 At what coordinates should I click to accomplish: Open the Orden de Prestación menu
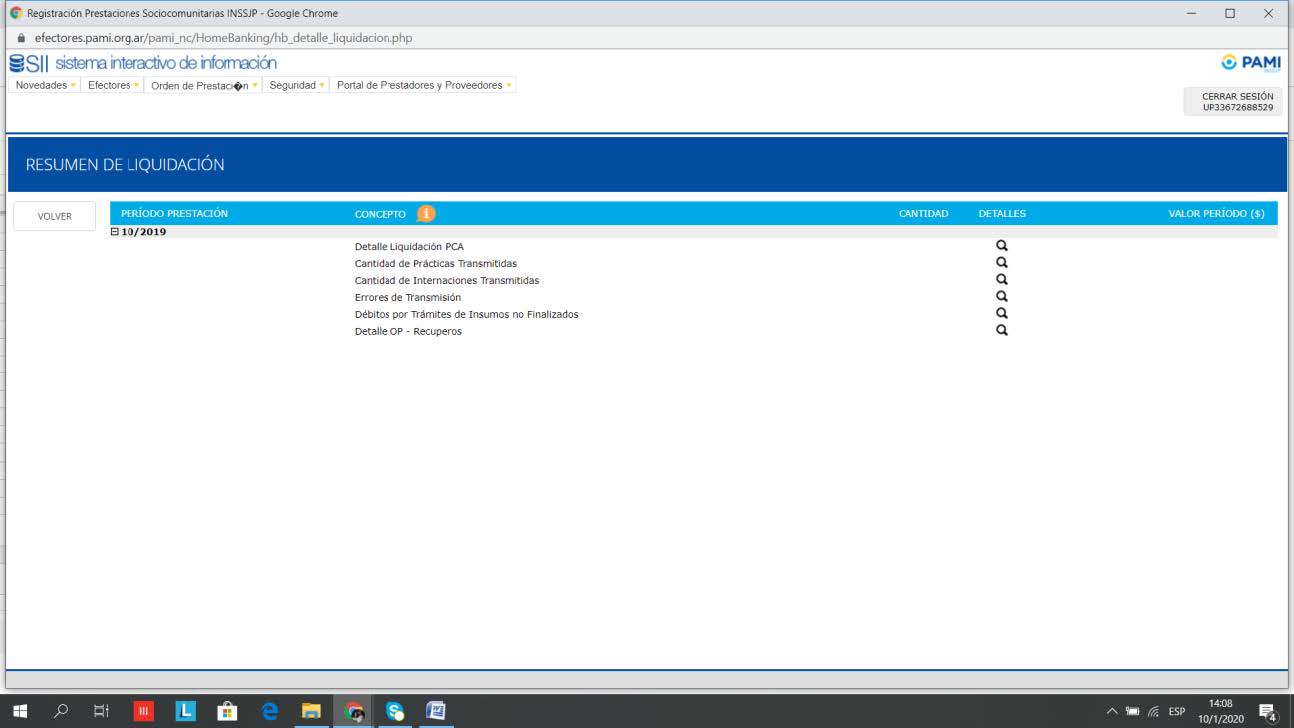205,85
